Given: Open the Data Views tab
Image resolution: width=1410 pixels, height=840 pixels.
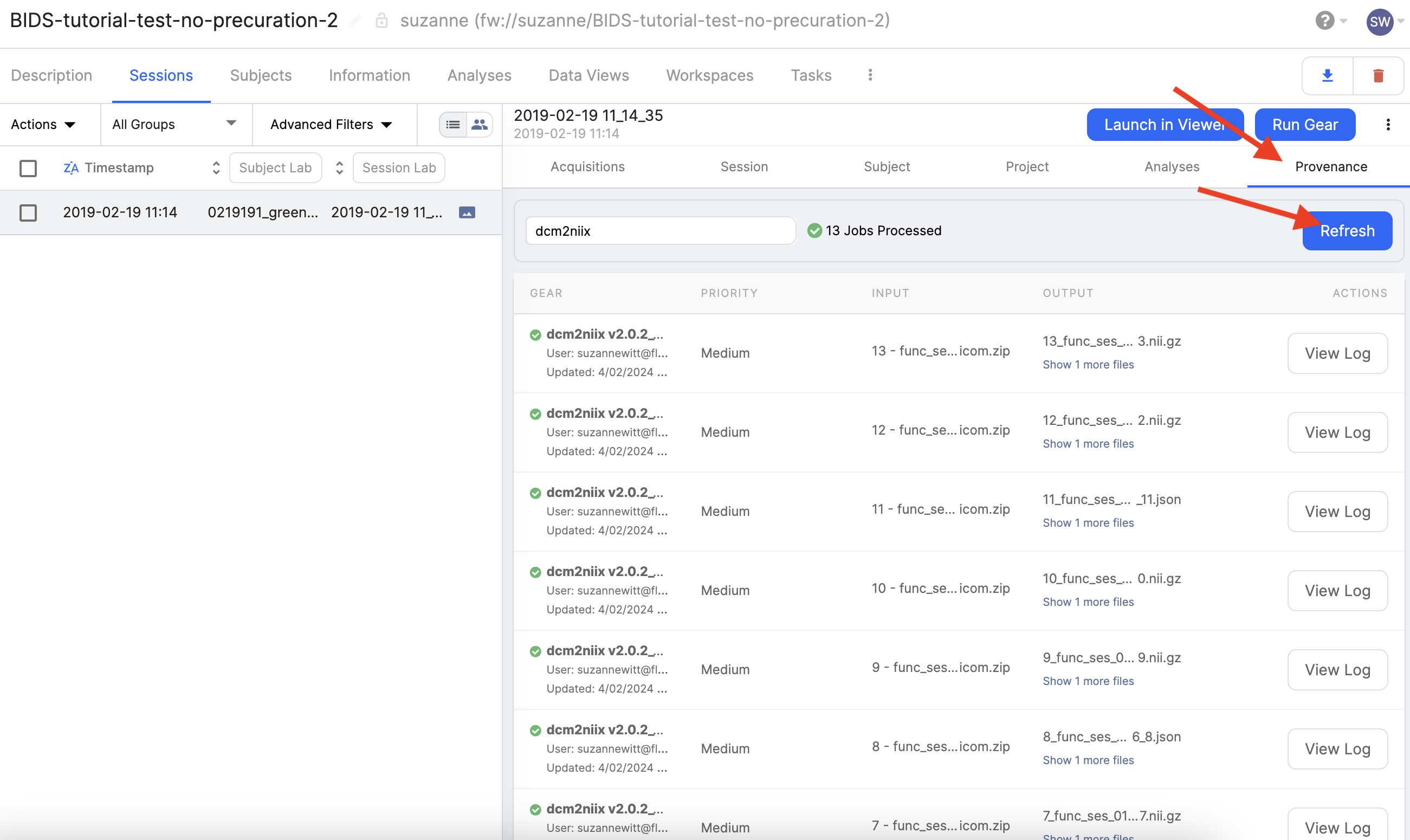Looking at the screenshot, I should [x=588, y=75].
